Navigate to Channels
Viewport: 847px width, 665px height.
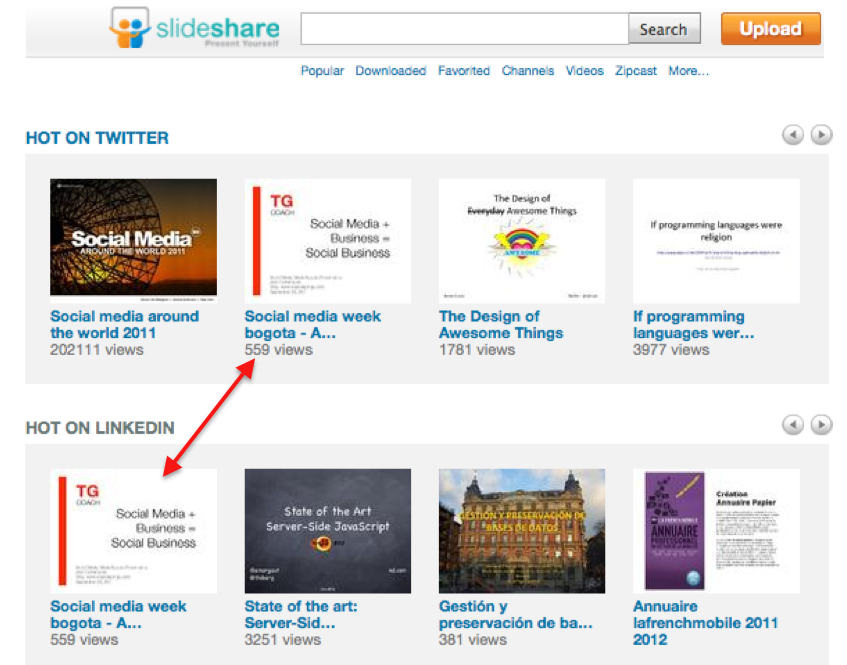point(528,71)
